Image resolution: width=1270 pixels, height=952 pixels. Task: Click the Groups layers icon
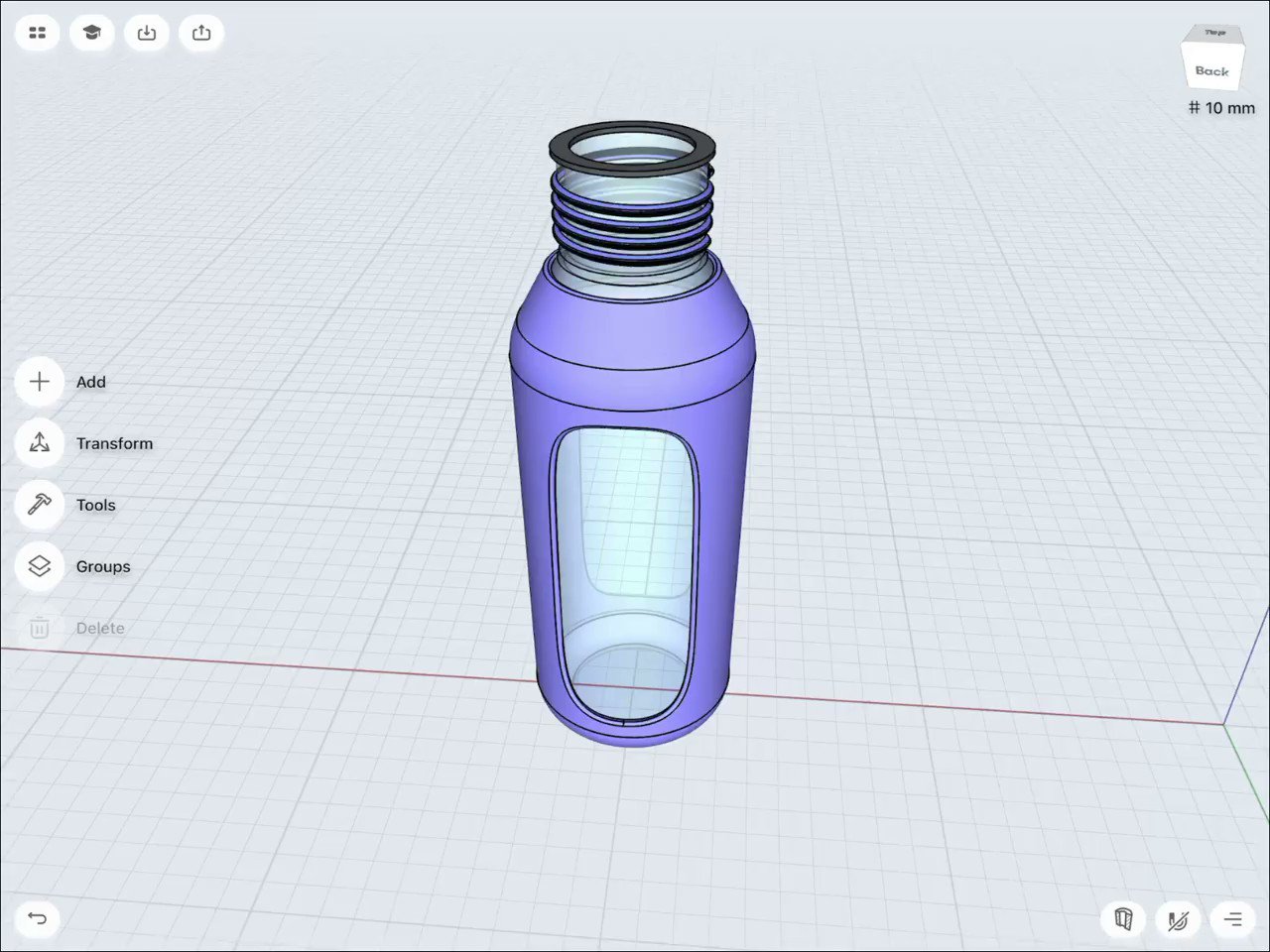(39, 566)
